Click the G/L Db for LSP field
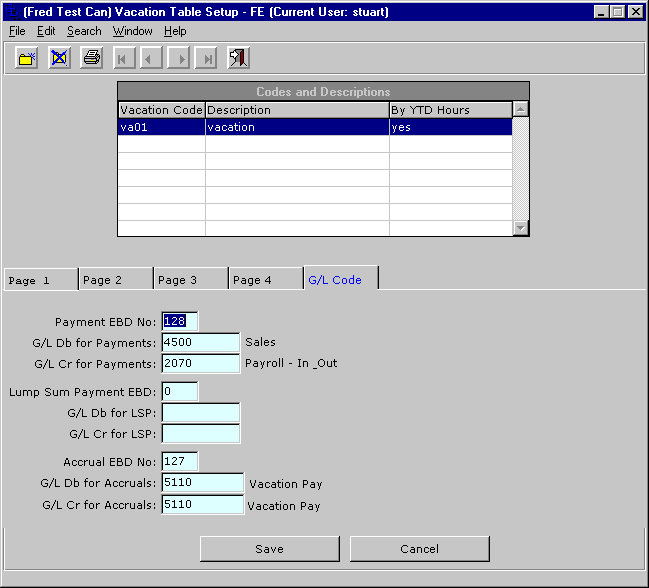This screenshot has height=588, width=649. (x=200, y=413)
